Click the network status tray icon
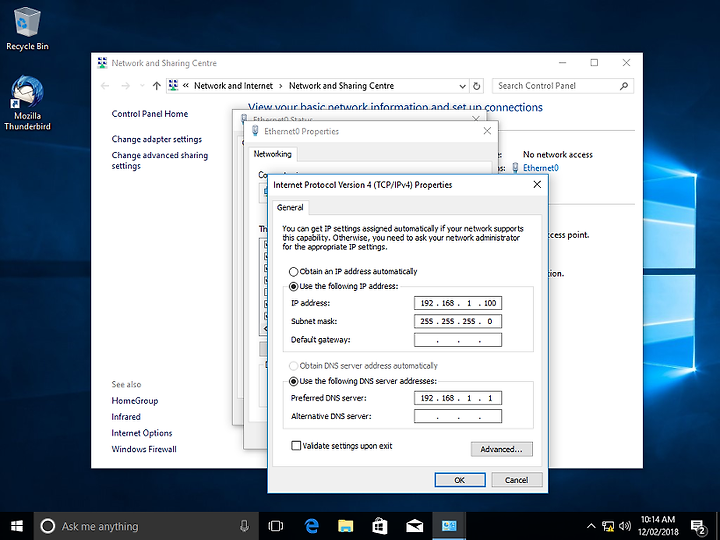The height and width of the screenshot is (540, 720). (x=608, y=526)
